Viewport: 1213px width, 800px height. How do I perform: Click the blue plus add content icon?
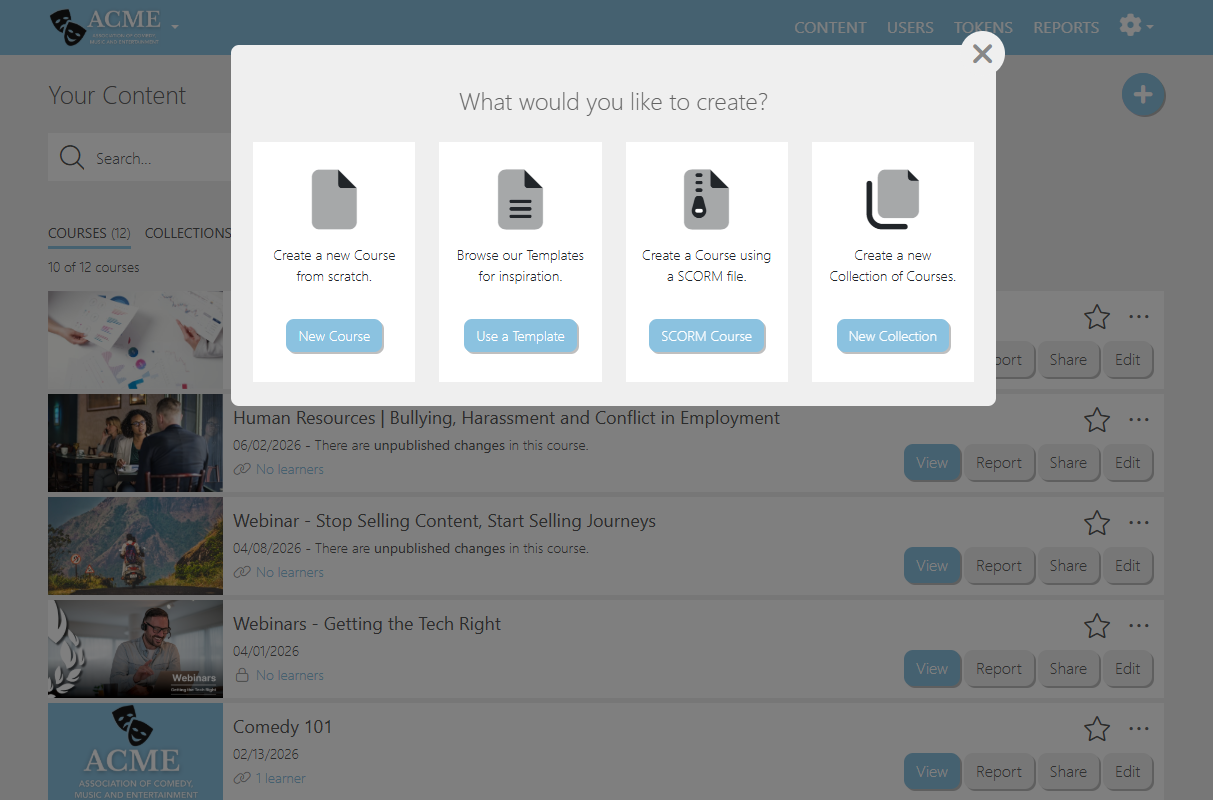tap(1143, 95)
